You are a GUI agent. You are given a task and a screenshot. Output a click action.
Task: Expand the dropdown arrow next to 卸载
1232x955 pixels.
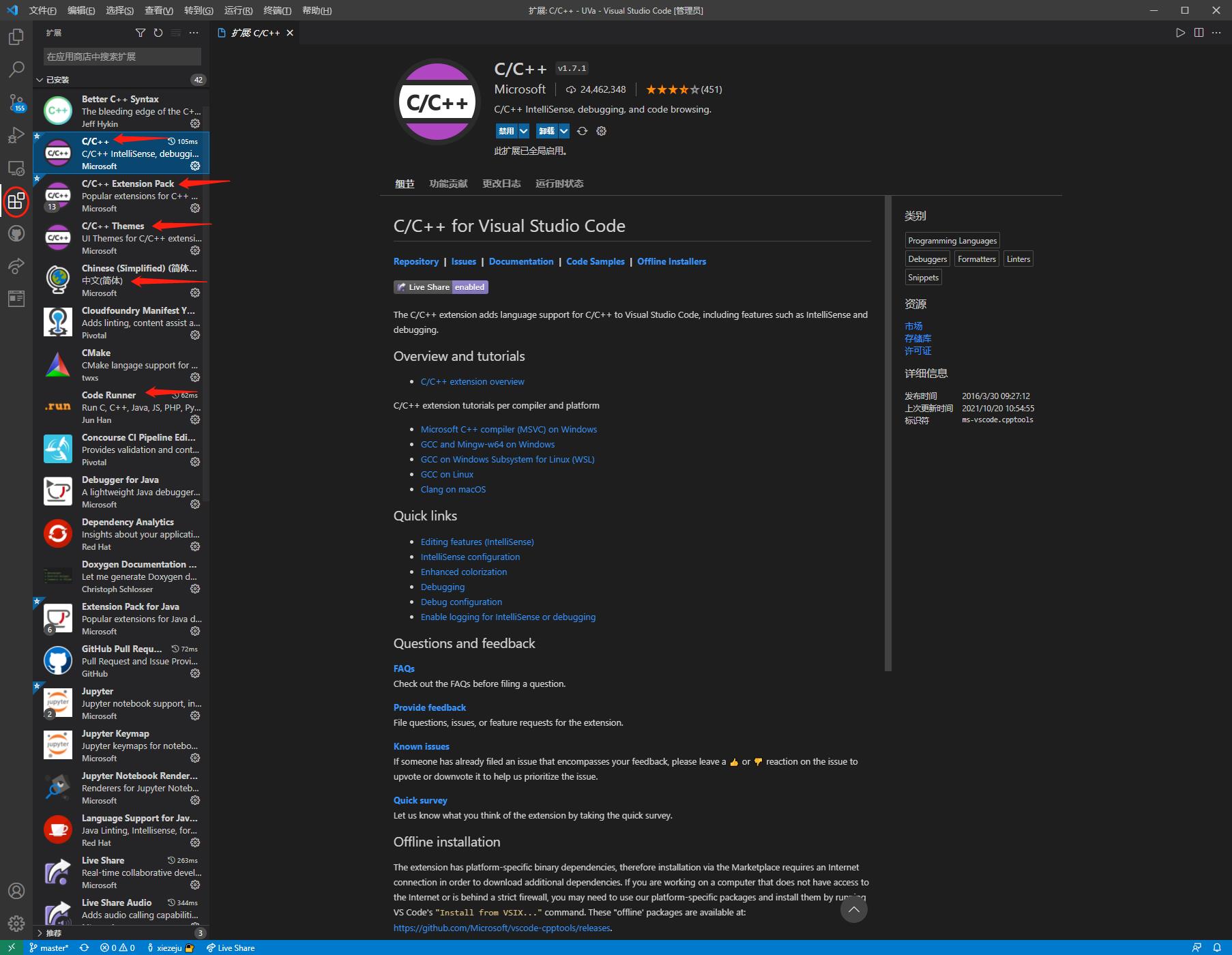(x=563, y=131)
